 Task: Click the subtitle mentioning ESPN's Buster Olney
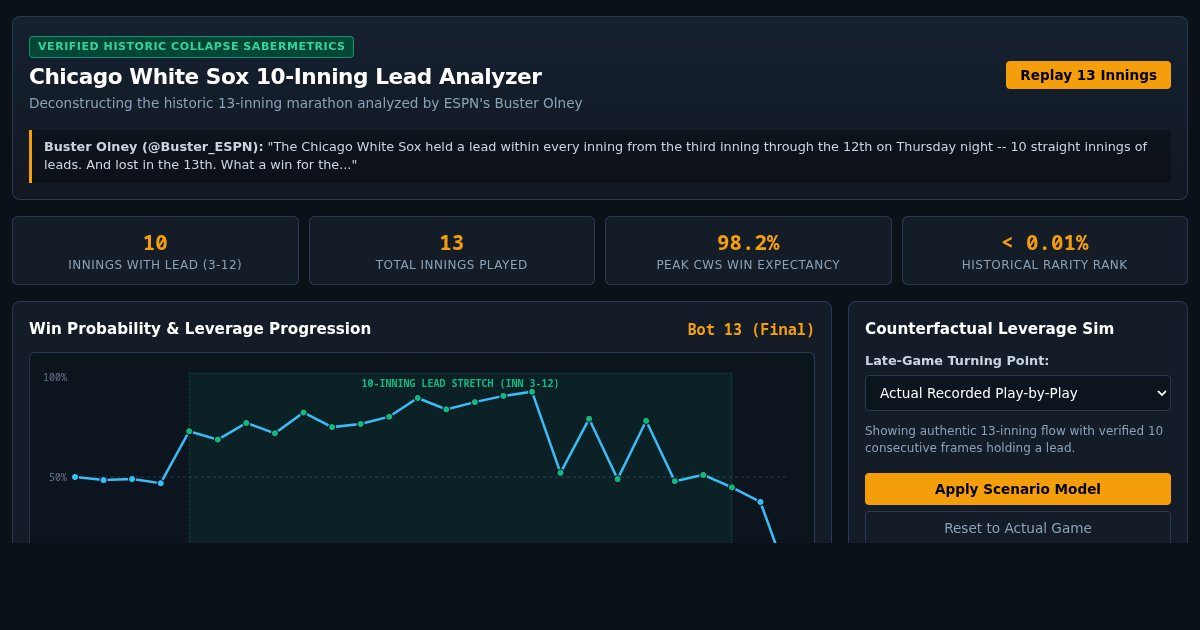click(305, 103)
